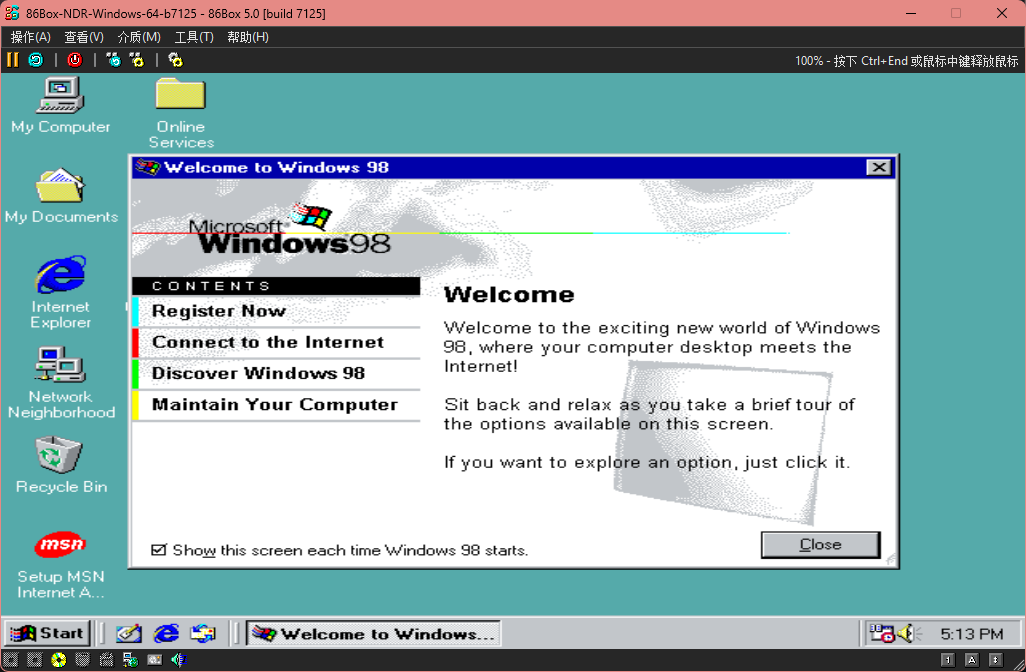
Task: Click the first floppy drive status icon
Action: tap(11, 660)
